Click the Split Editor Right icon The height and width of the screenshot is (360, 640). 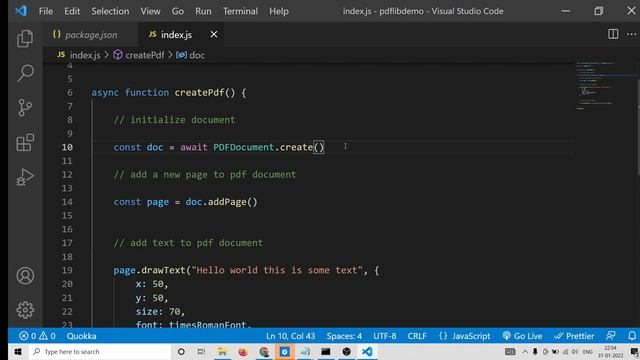coord(613,34)
